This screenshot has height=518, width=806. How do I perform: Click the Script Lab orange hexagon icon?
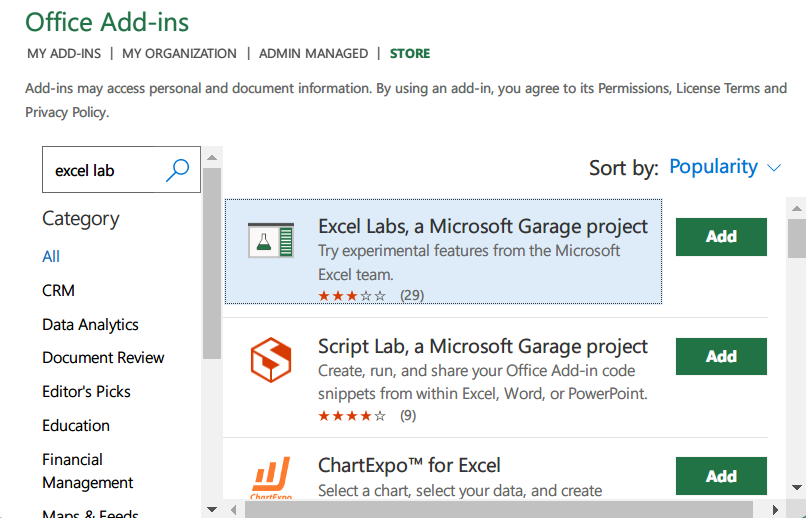coord(271,360)
